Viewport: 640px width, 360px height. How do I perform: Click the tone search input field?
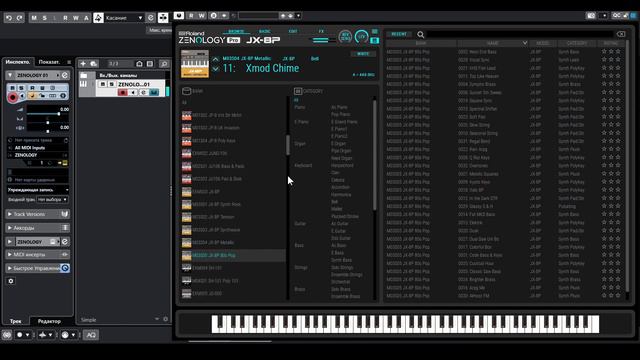point(519,35)
